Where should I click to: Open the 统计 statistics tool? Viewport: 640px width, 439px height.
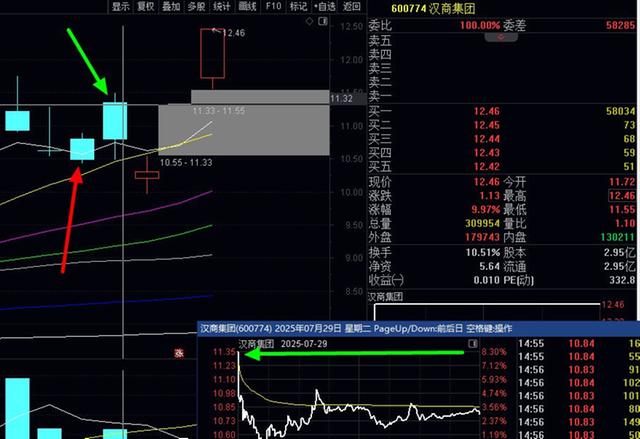pyautogui.click(x=222, y=6)
